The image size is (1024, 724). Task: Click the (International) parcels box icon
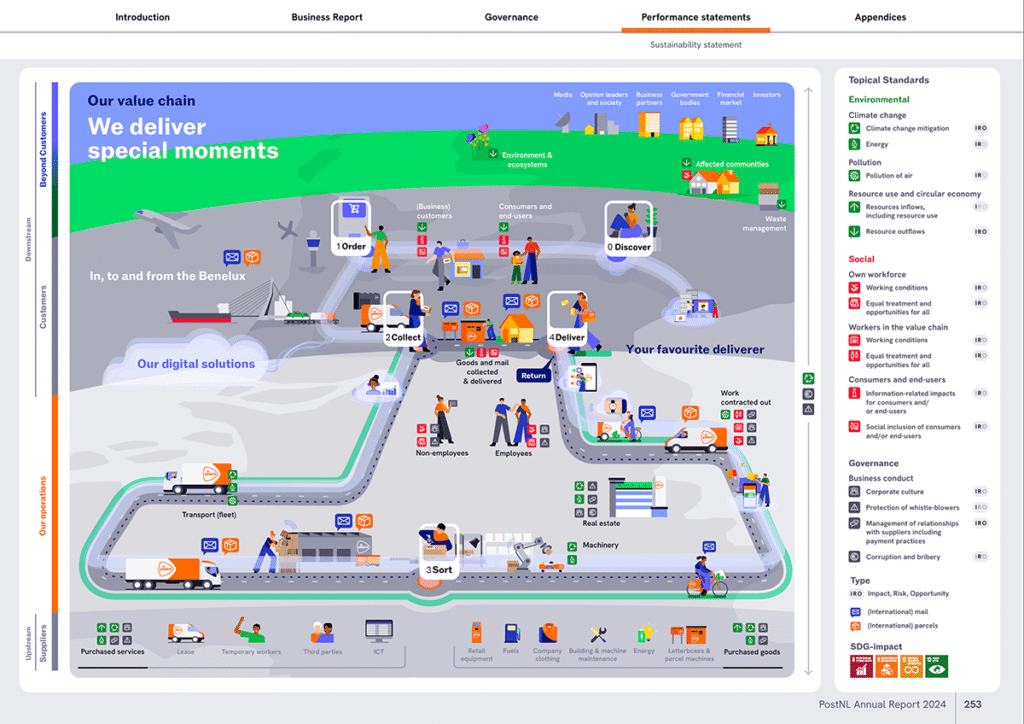pyautogui.click(x=855, y=626)
